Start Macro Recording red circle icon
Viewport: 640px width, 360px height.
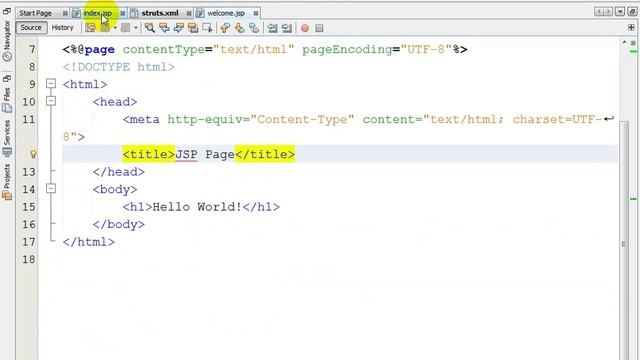tap(305, 28)
